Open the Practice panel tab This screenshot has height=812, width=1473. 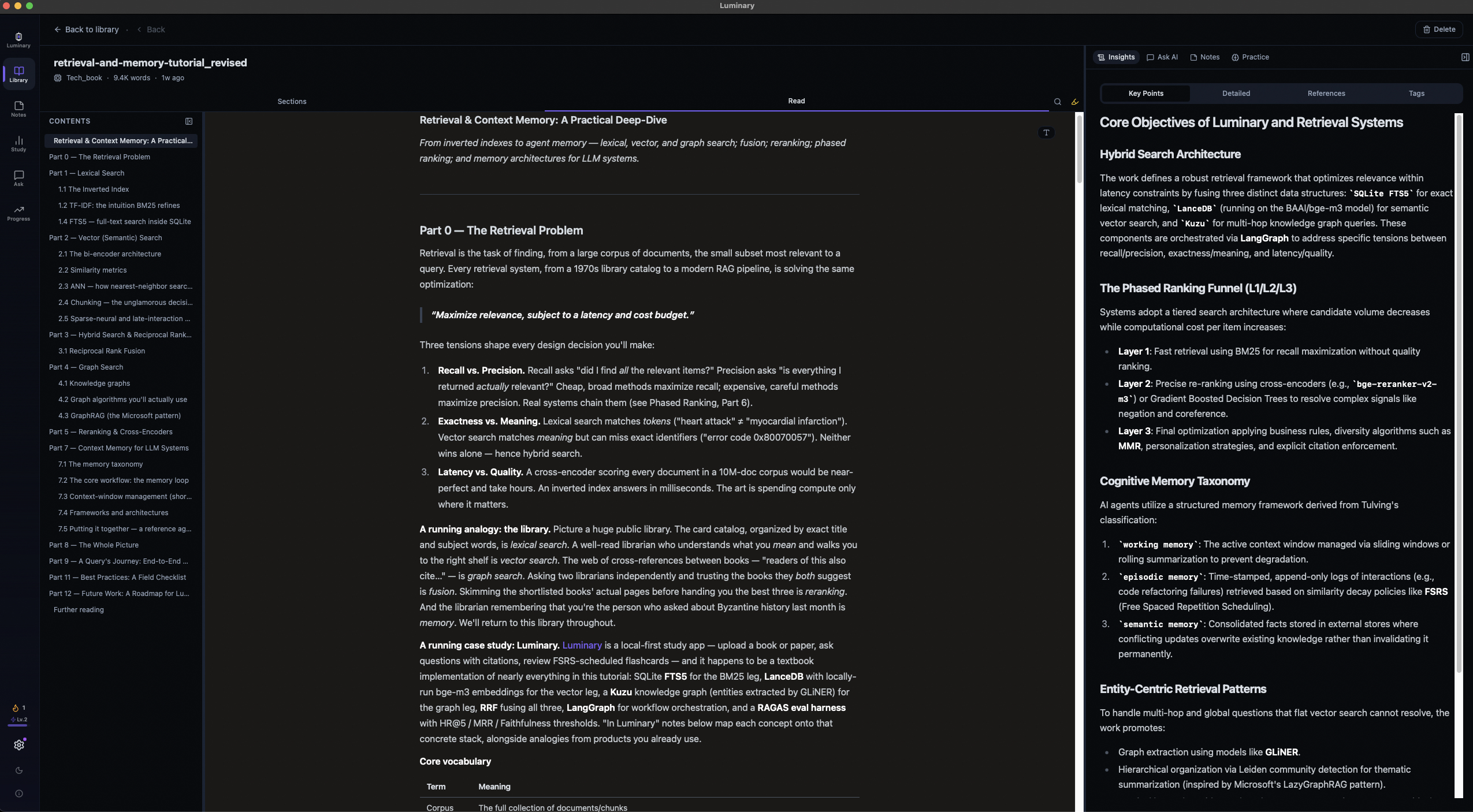tap(1251, 57)
